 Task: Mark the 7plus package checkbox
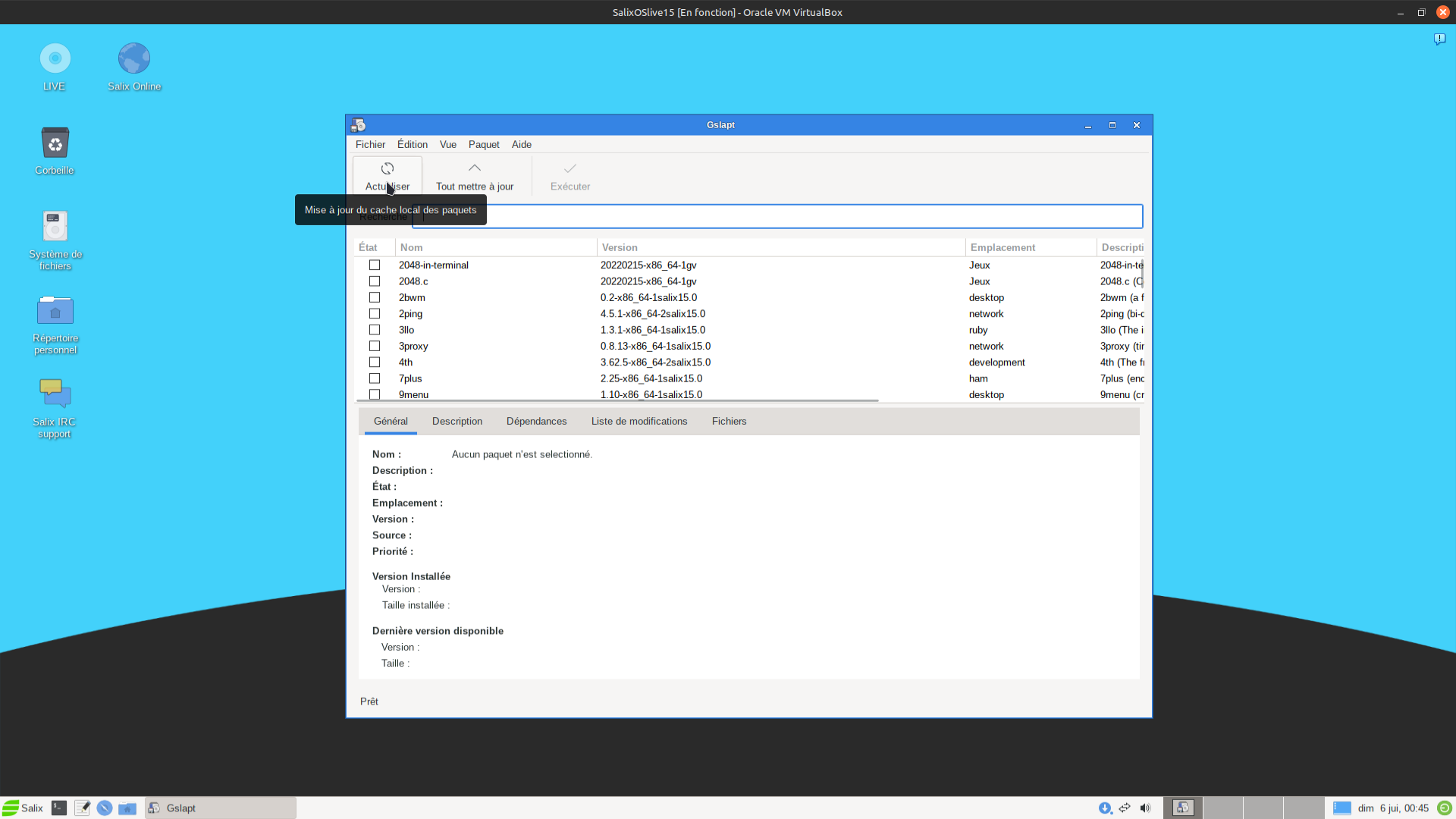375,378
